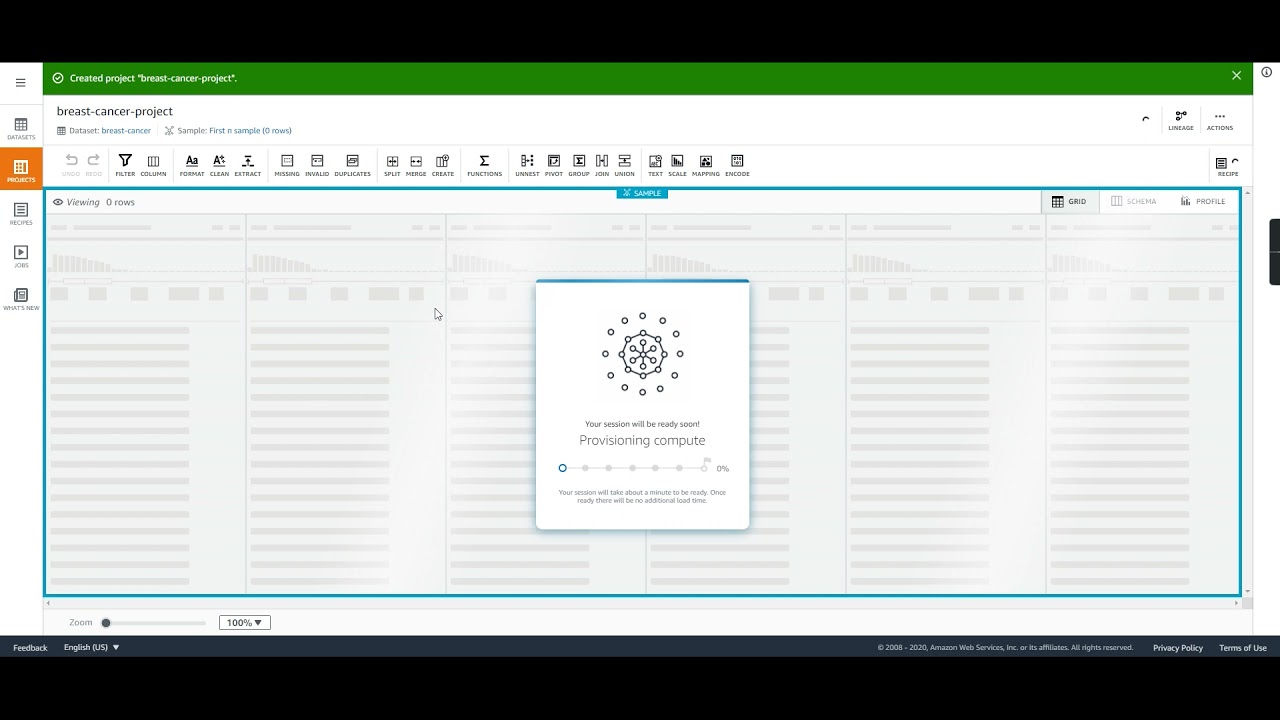Open Projects in sidebar
Screen dimensions: 1280x720
pos(21,170)
